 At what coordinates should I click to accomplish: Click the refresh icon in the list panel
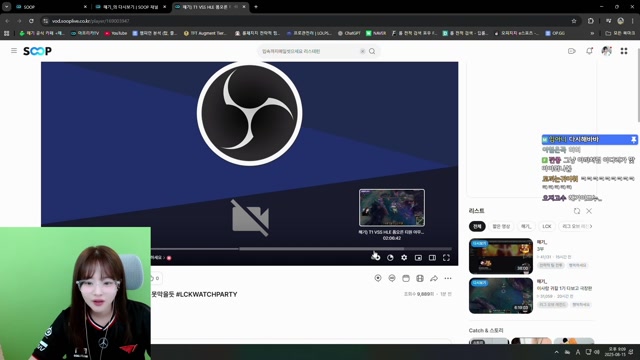(577, 211)
